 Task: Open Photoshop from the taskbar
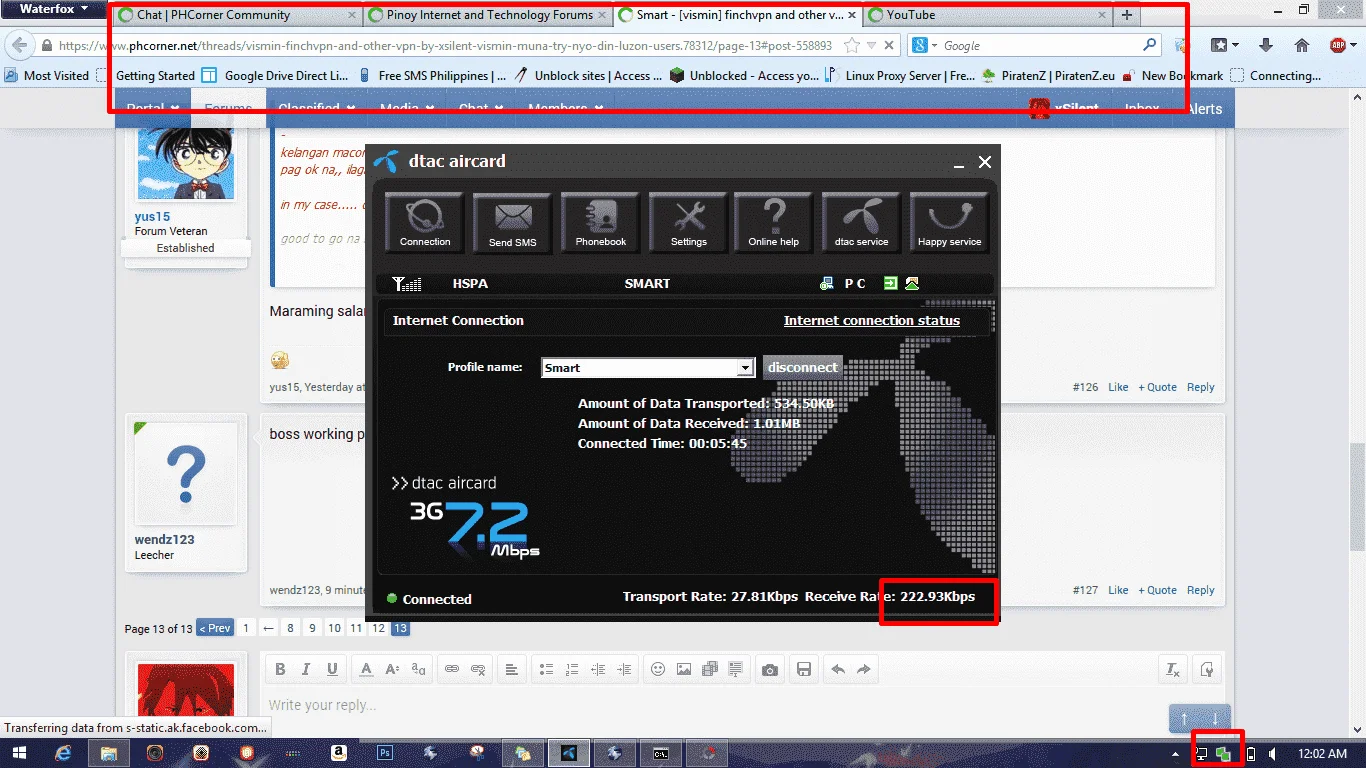click(386, 753)
